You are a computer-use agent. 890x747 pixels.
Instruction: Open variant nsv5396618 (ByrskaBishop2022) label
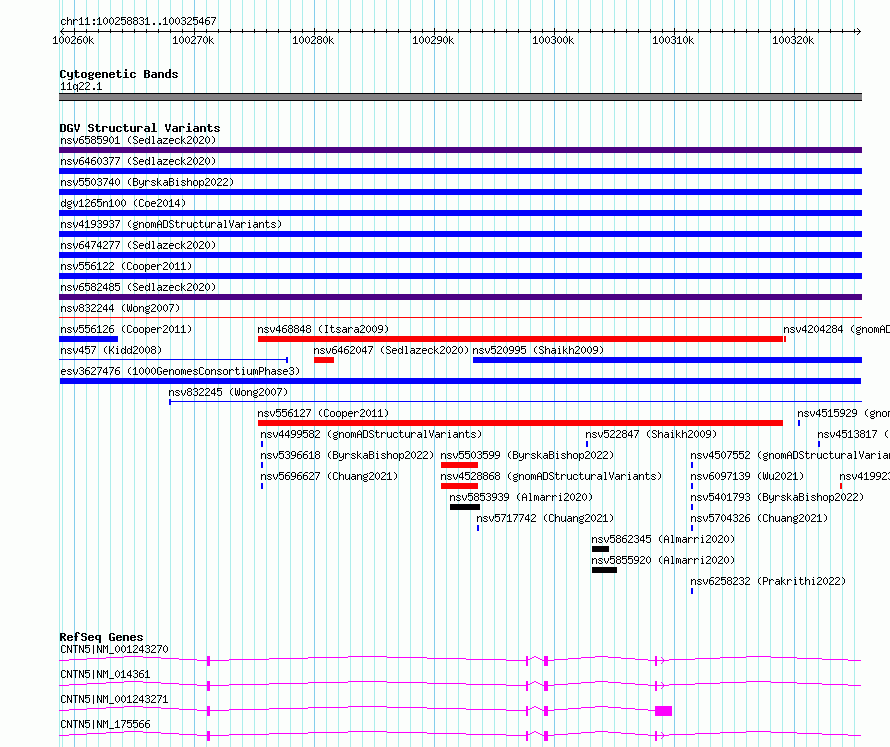[347, 455]
